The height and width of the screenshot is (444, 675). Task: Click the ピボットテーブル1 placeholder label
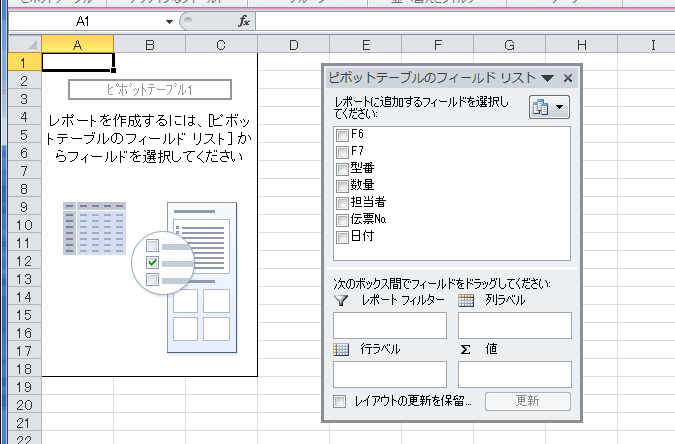pyautogui.click(x=149, y=89)
